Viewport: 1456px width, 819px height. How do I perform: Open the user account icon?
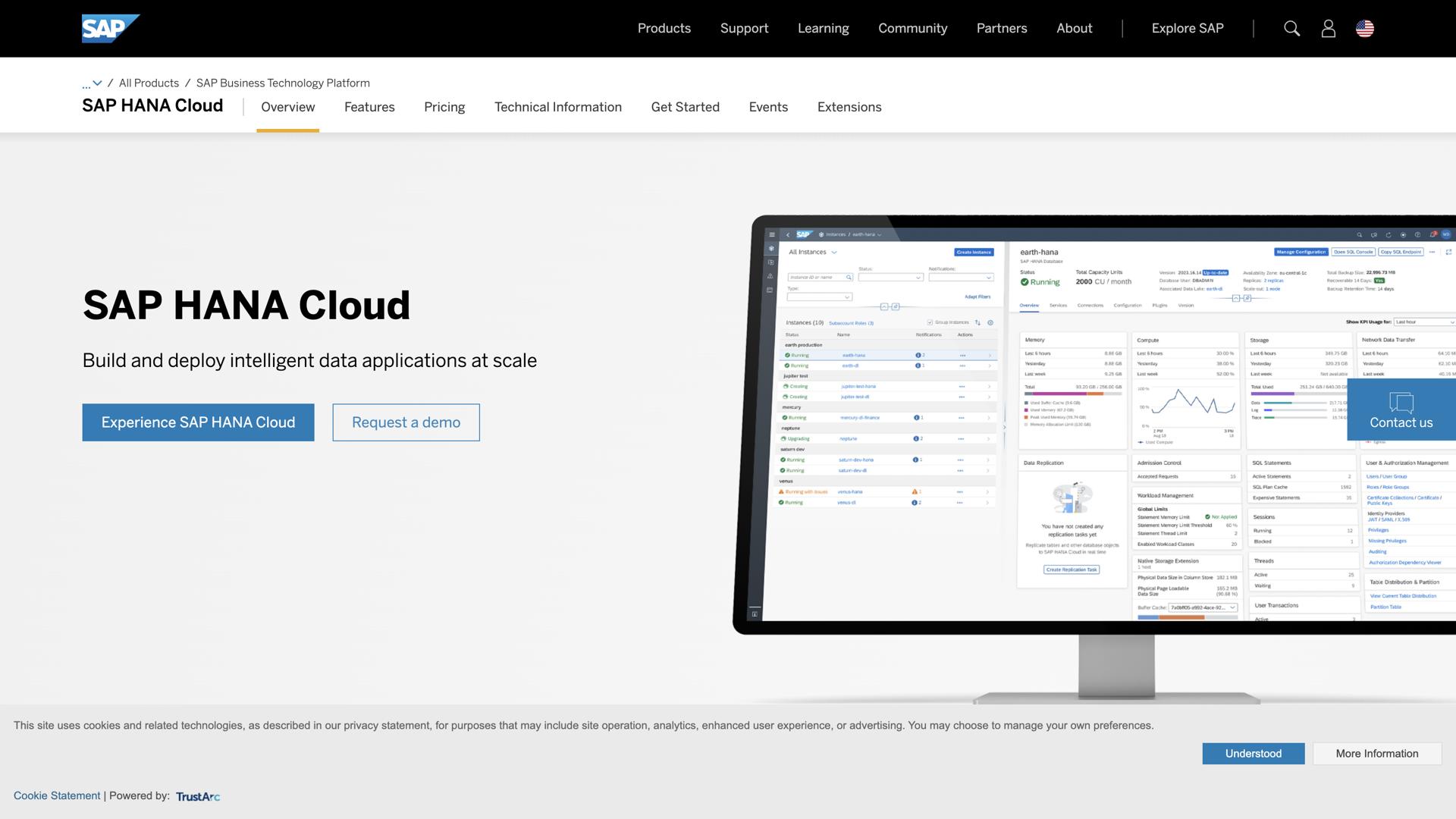[1328, 28]
